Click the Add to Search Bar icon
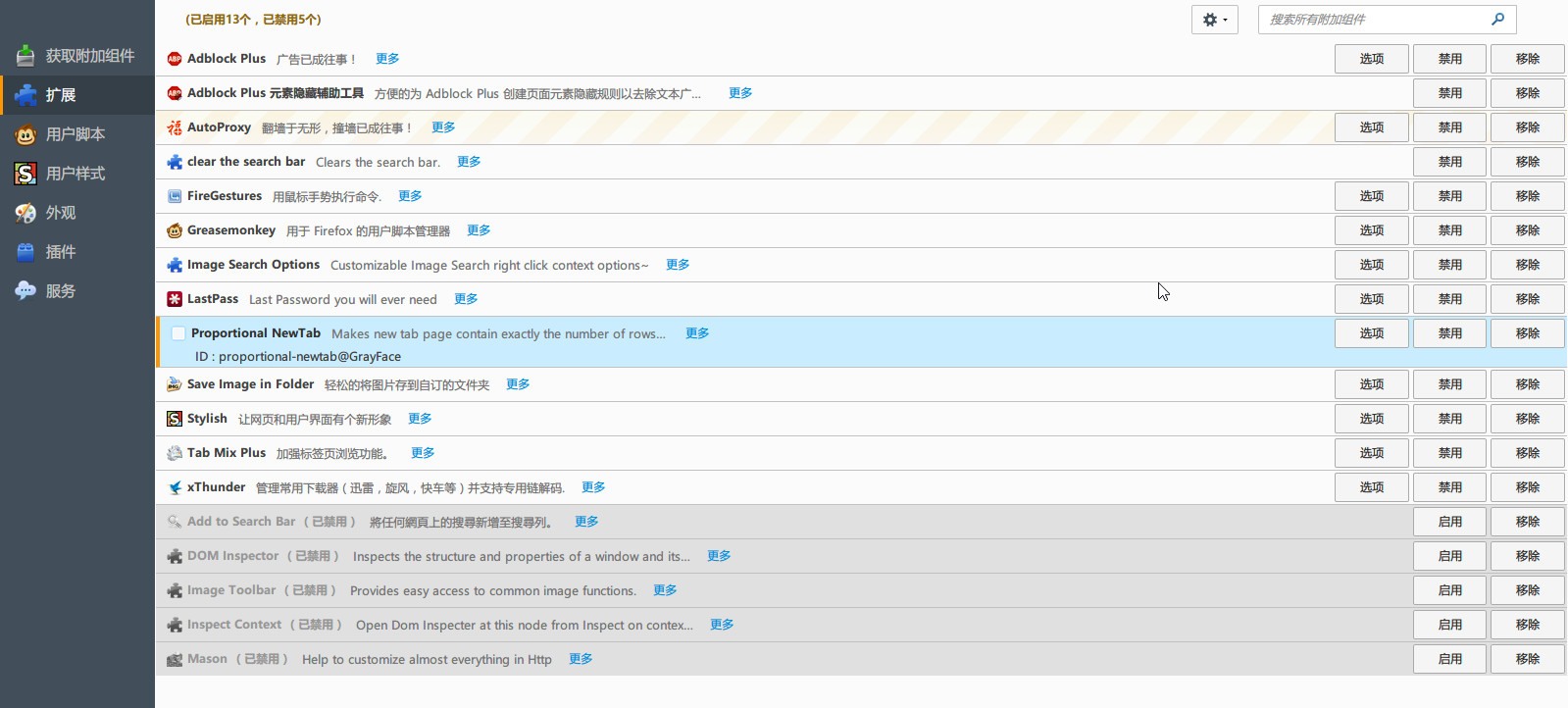The width and height of the screenshot is (1568, 708). click(175, 522)
